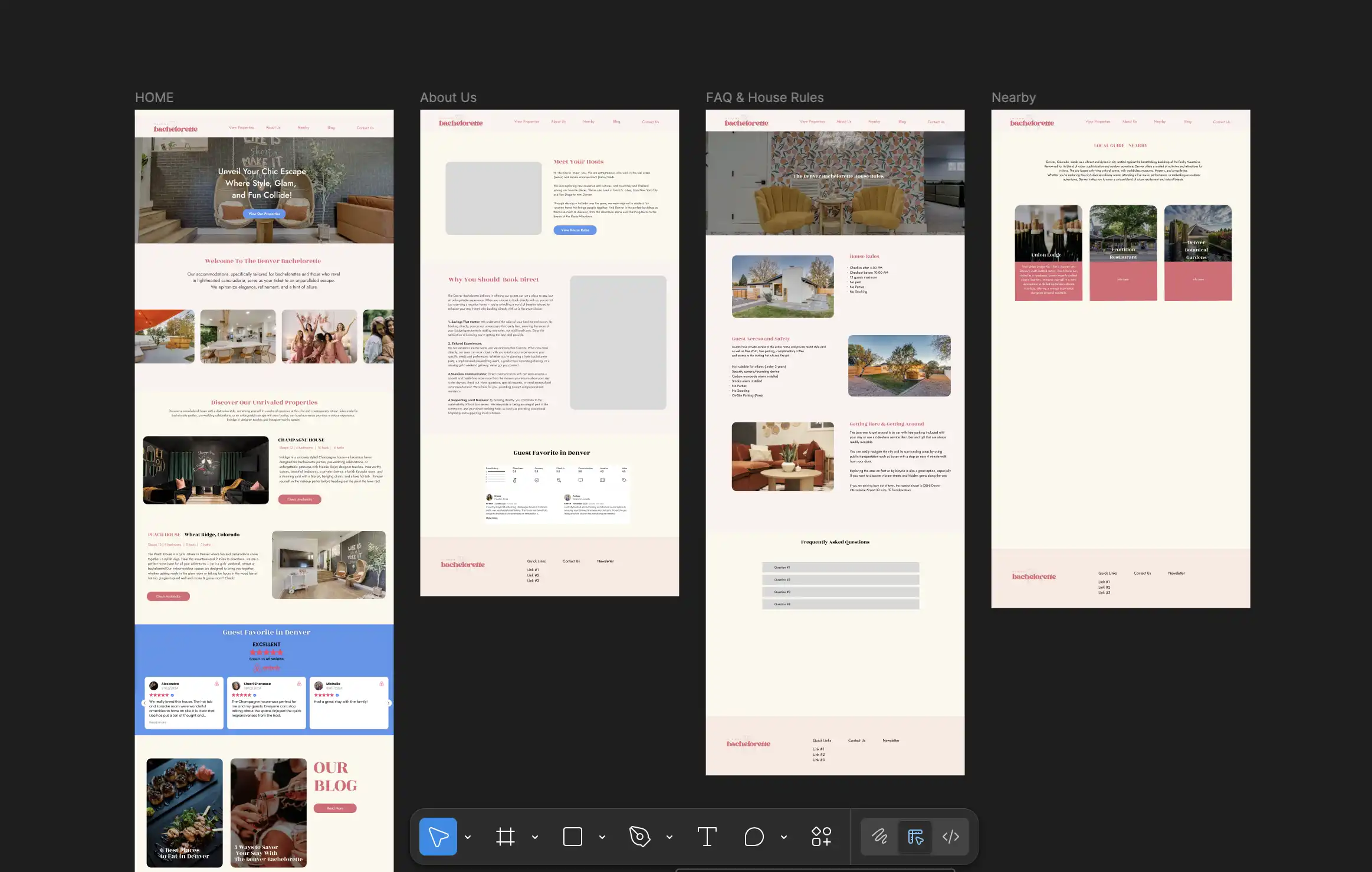This screenshot has width=1372, height=872.
Task: Click the View Our Properties hero button
Action: tap(264, 214)
